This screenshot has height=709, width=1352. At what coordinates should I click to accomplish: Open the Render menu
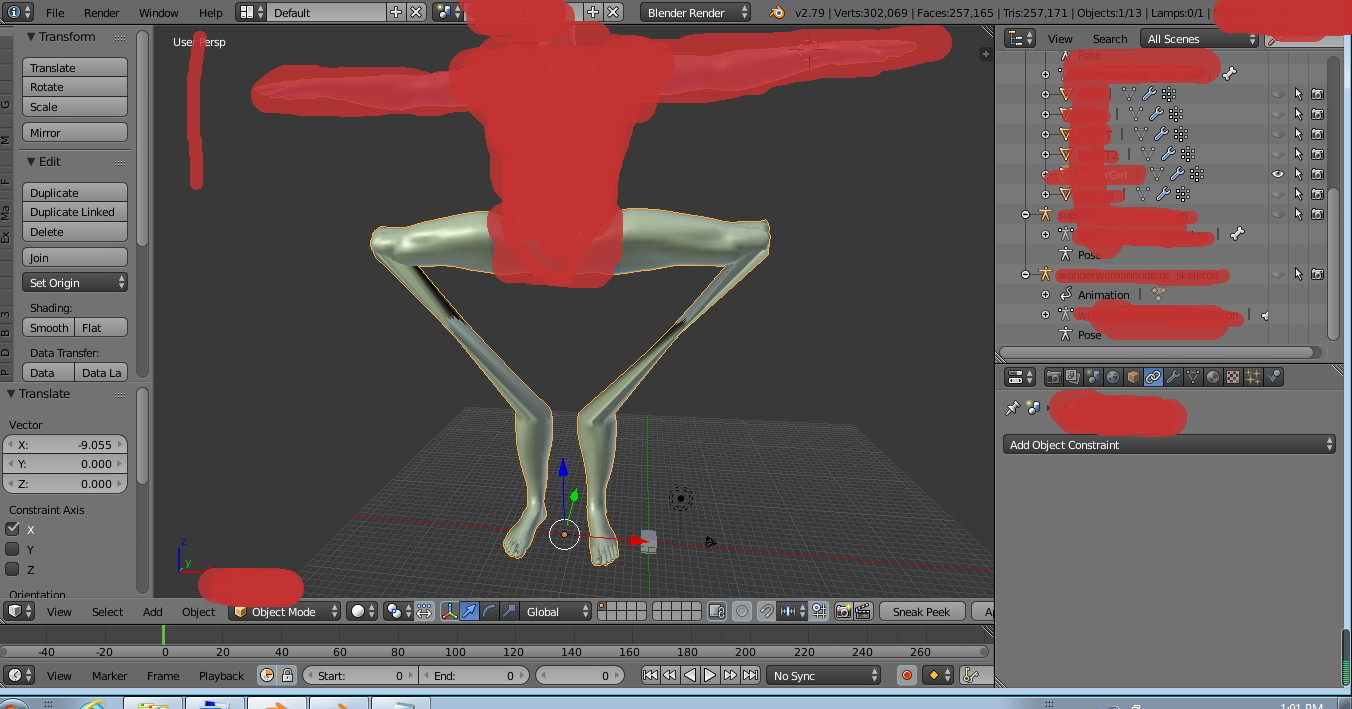[x=101, y=13]
